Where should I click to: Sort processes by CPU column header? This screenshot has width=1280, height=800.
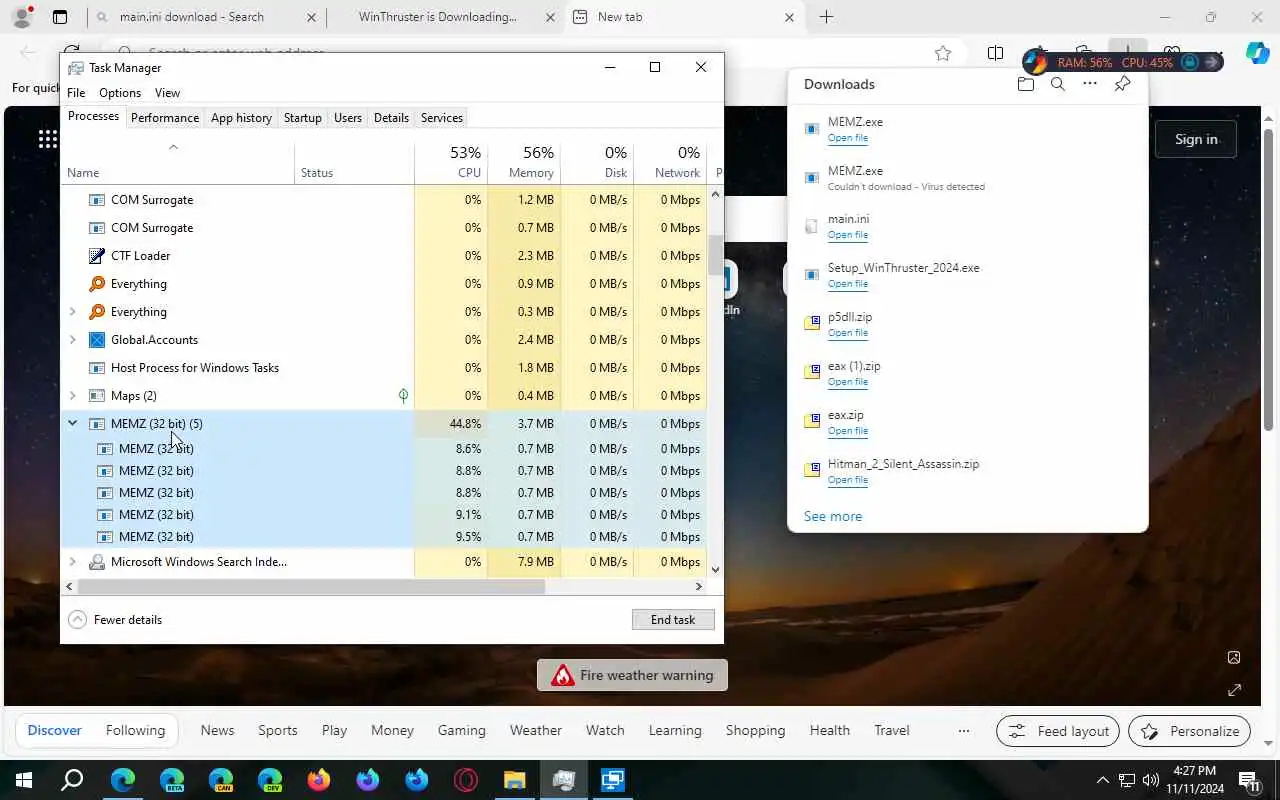coord(451,163)
